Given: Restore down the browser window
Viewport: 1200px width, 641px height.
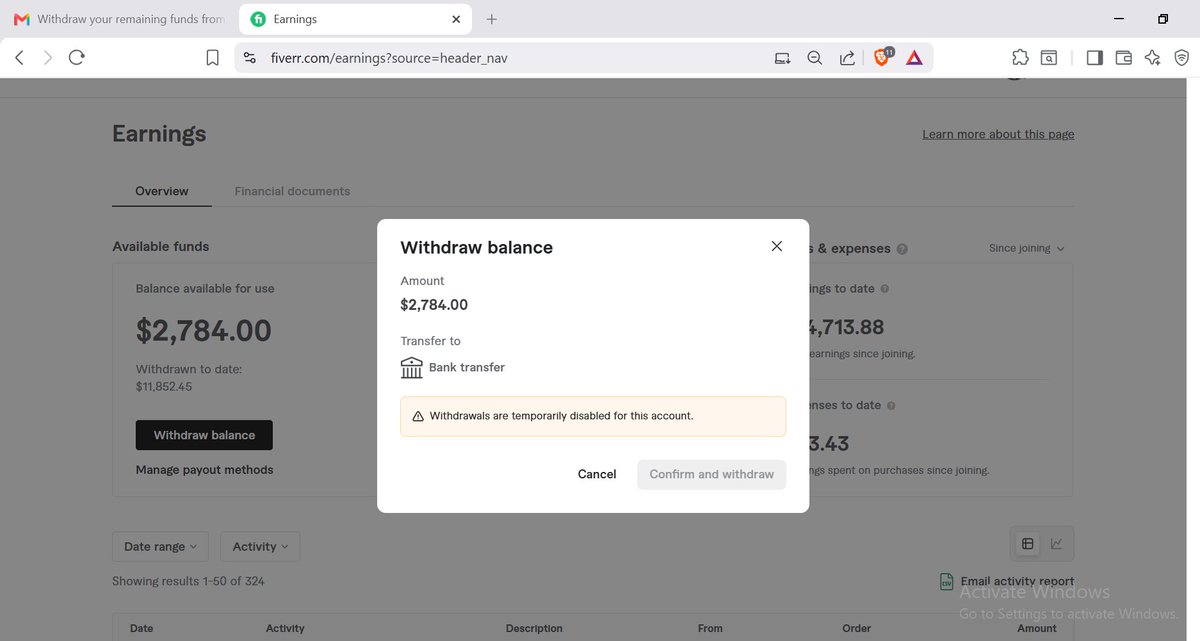Looking at the screenshot, I should tap(1163, 19).
